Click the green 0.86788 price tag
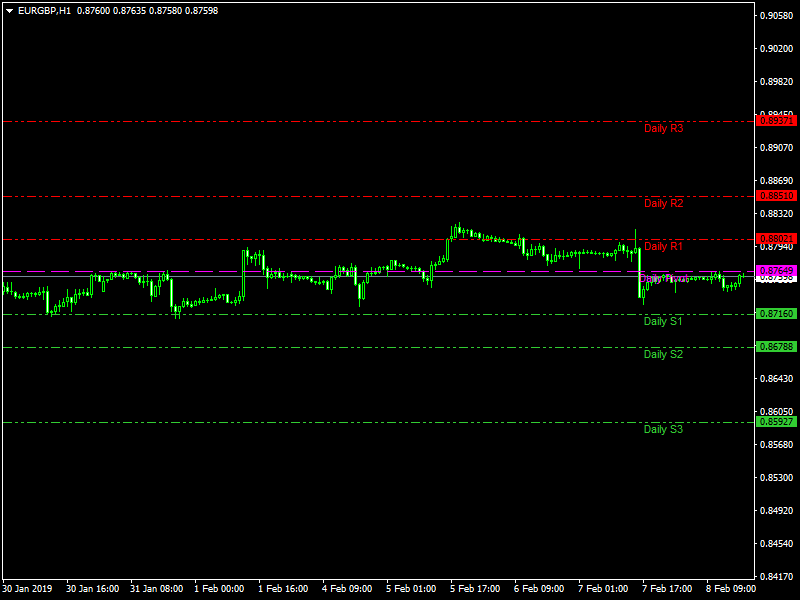800x600 pixels. pyautogui.click(x=777, y=347)
